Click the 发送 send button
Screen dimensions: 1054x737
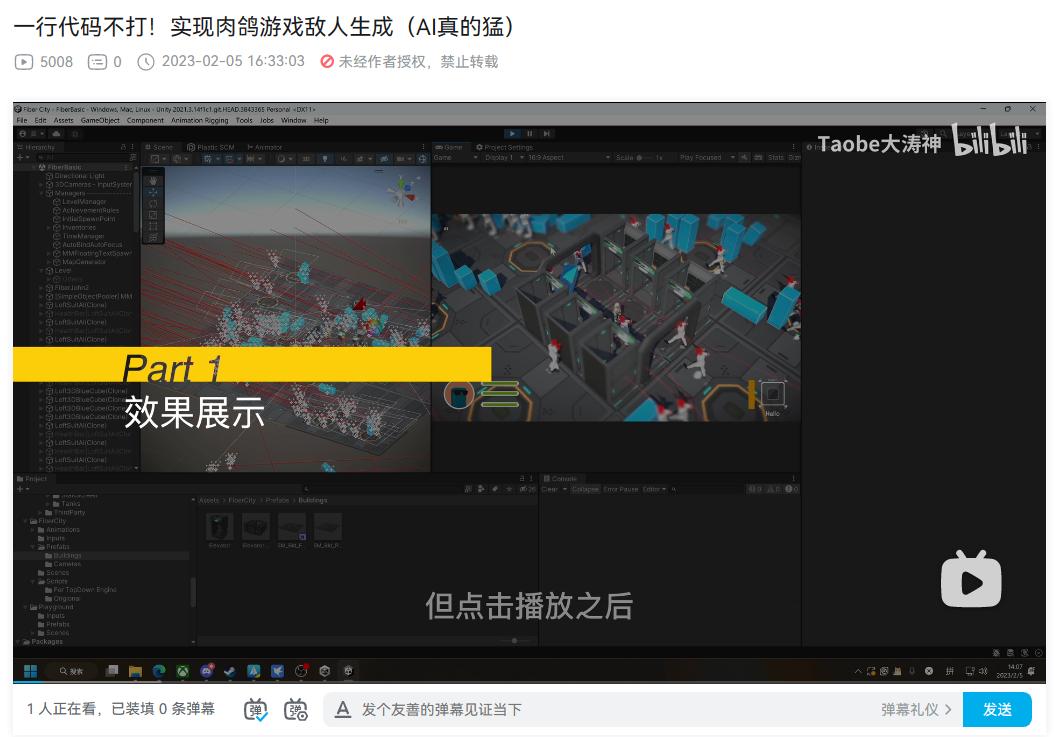point(997,709)
